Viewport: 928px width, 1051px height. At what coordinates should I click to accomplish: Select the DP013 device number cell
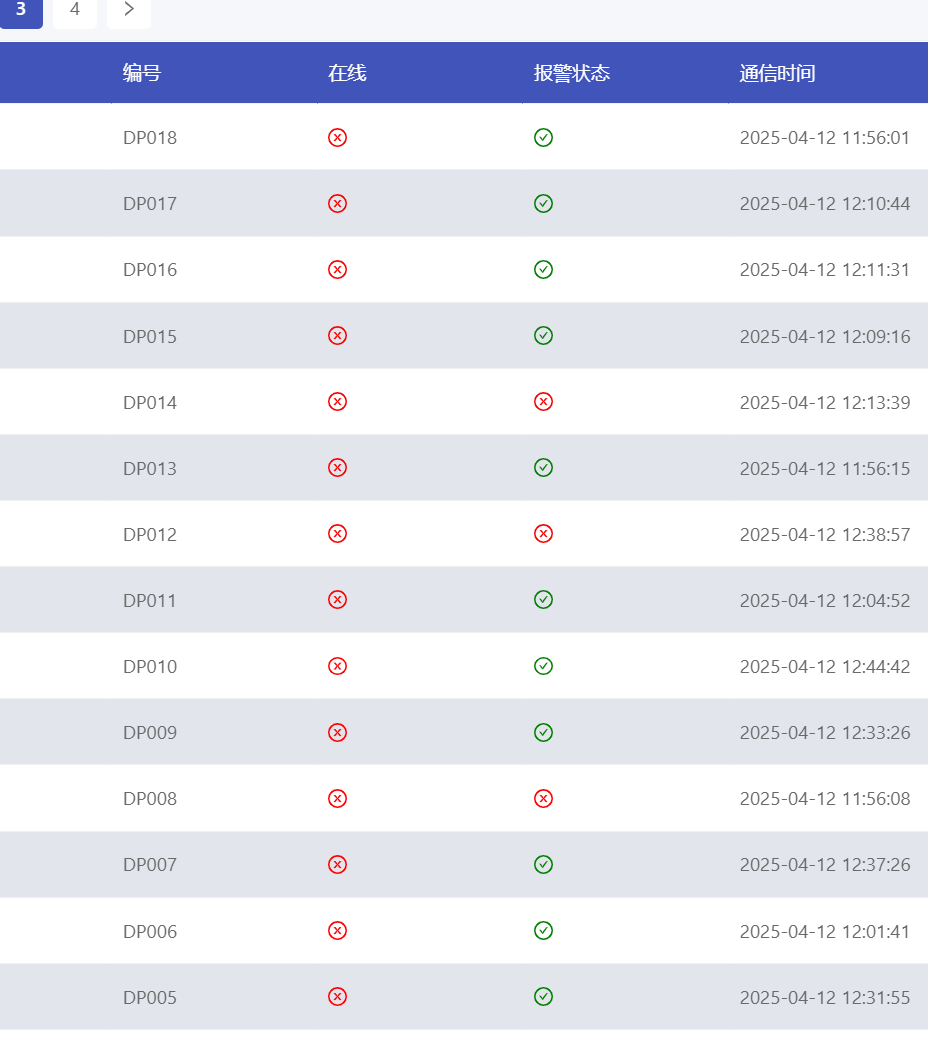click(150, 468)
